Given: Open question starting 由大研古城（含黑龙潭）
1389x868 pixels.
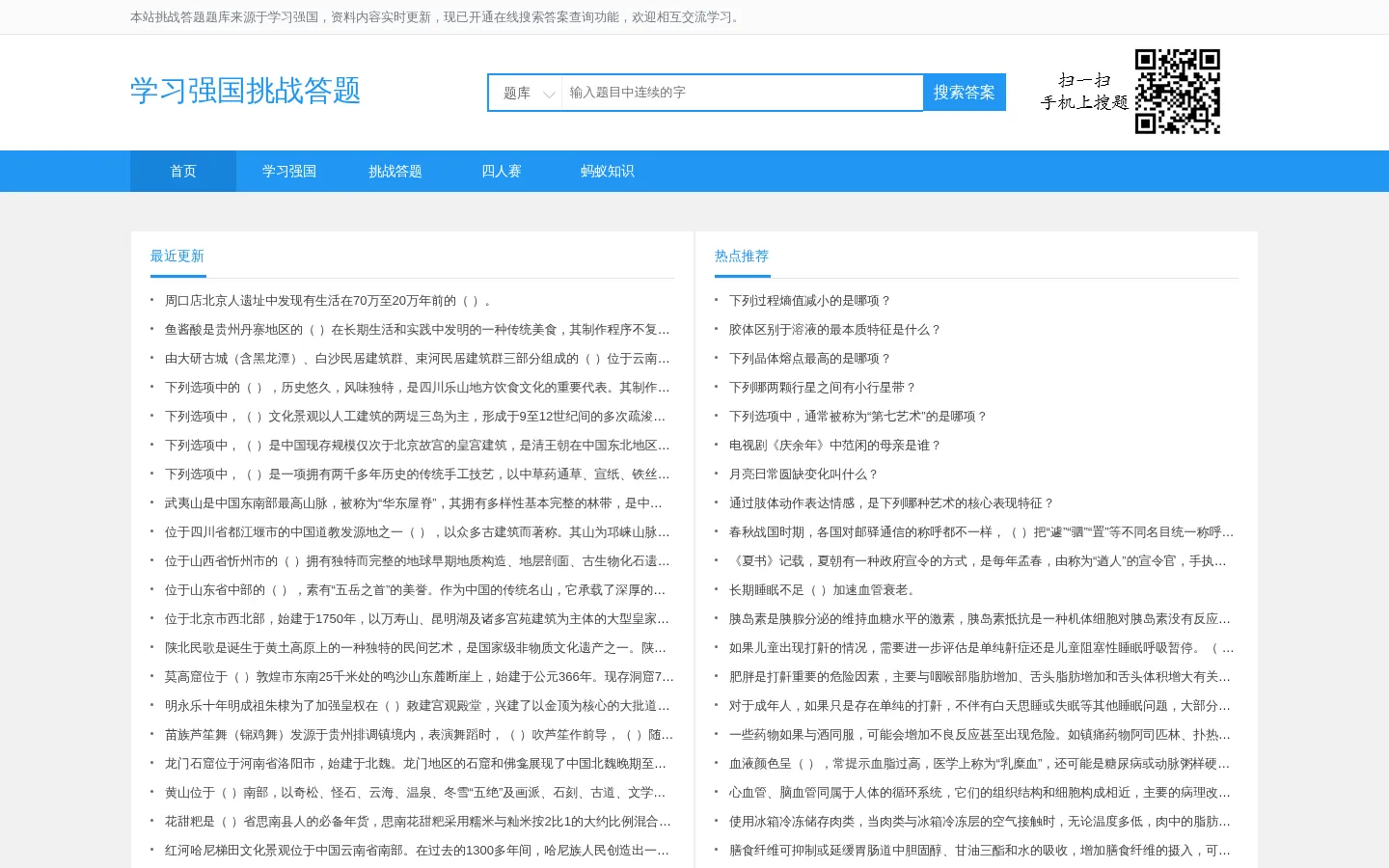Looking at the screenshot, I should pyautogui.click(x=418, y=359).
